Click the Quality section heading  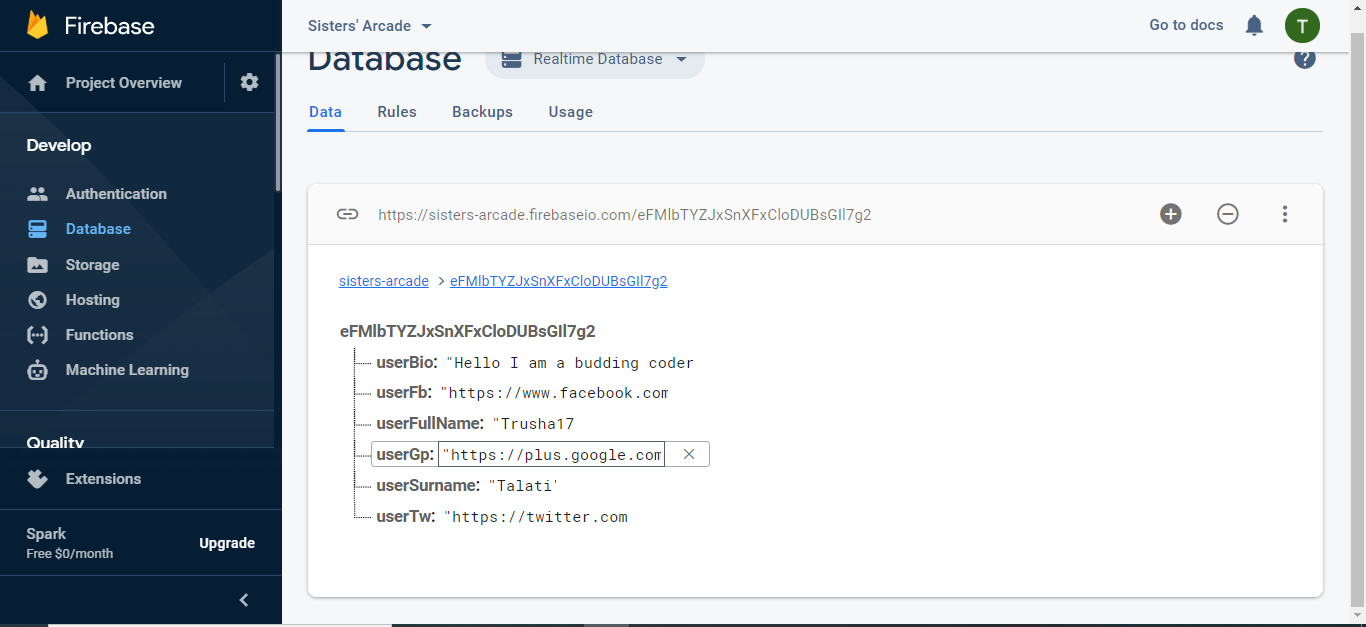tap(55, 441)
